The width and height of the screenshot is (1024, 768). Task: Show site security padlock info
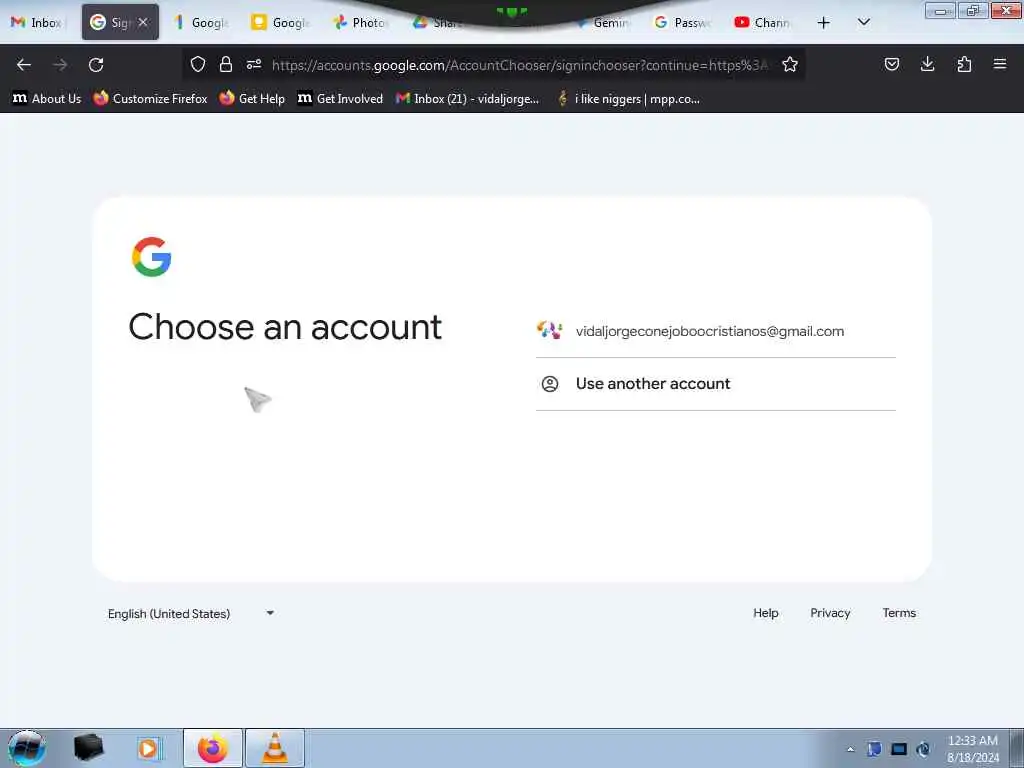(226, 64)
